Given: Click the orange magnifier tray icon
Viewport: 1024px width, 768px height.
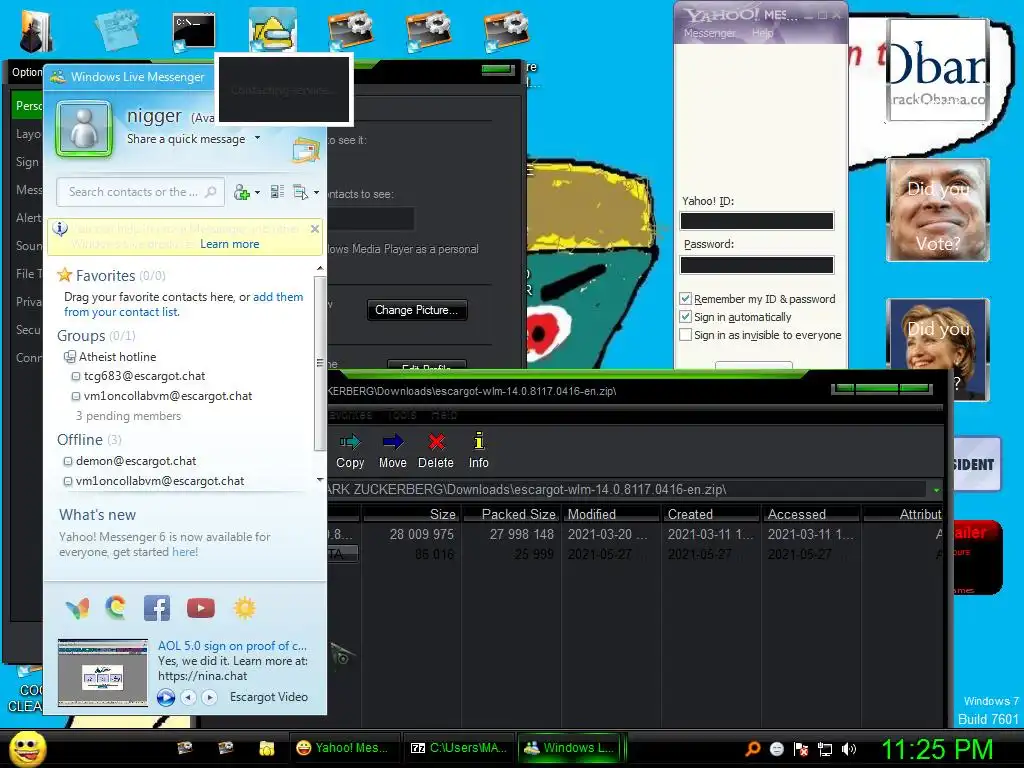Looking at the screenshot, I should (x=752, y=749).
